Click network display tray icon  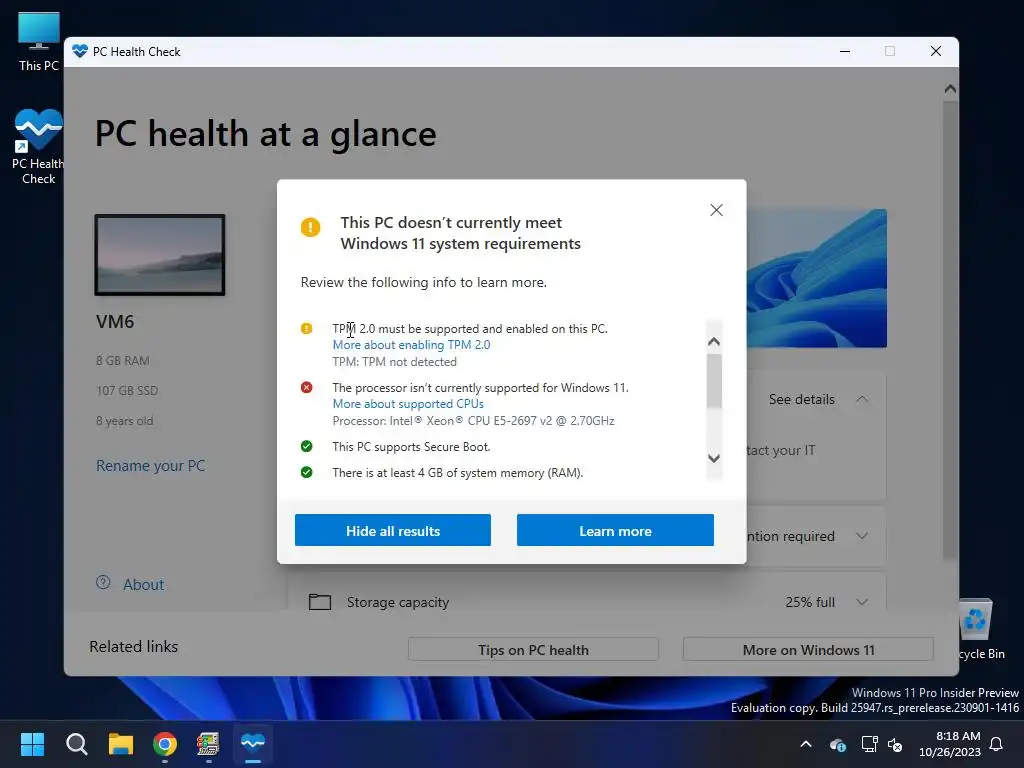pyautogui.click(x=869, y=744)
